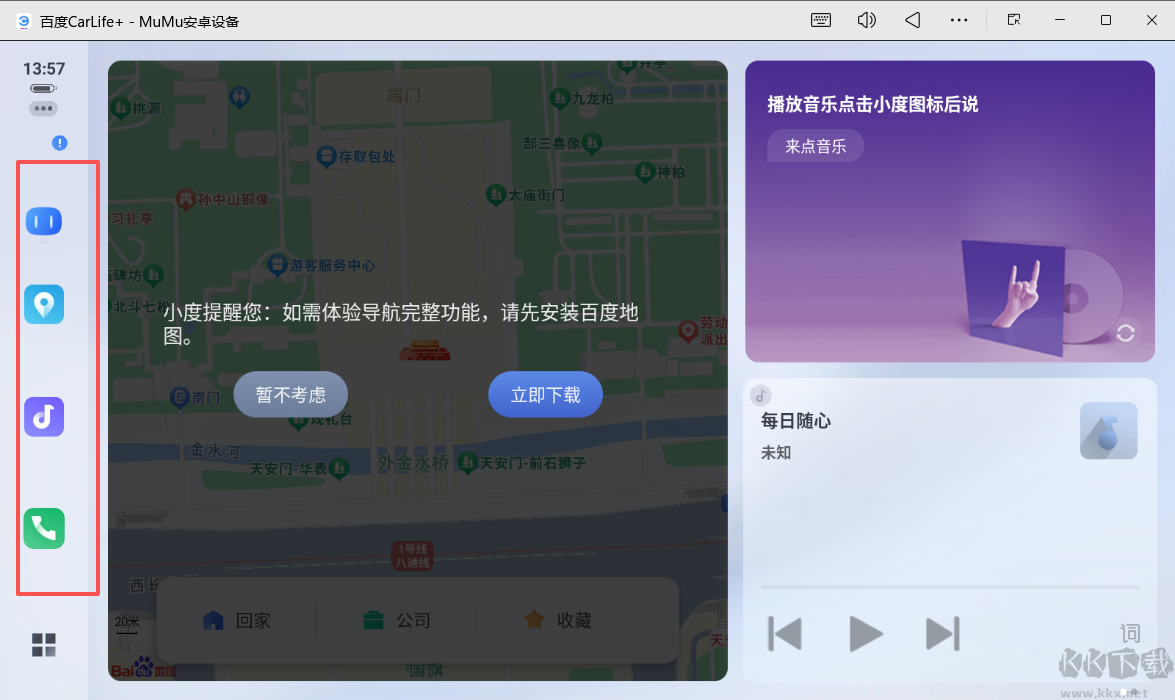Dismiss the prompt with 暂不考虑

[x=290, y=394]
